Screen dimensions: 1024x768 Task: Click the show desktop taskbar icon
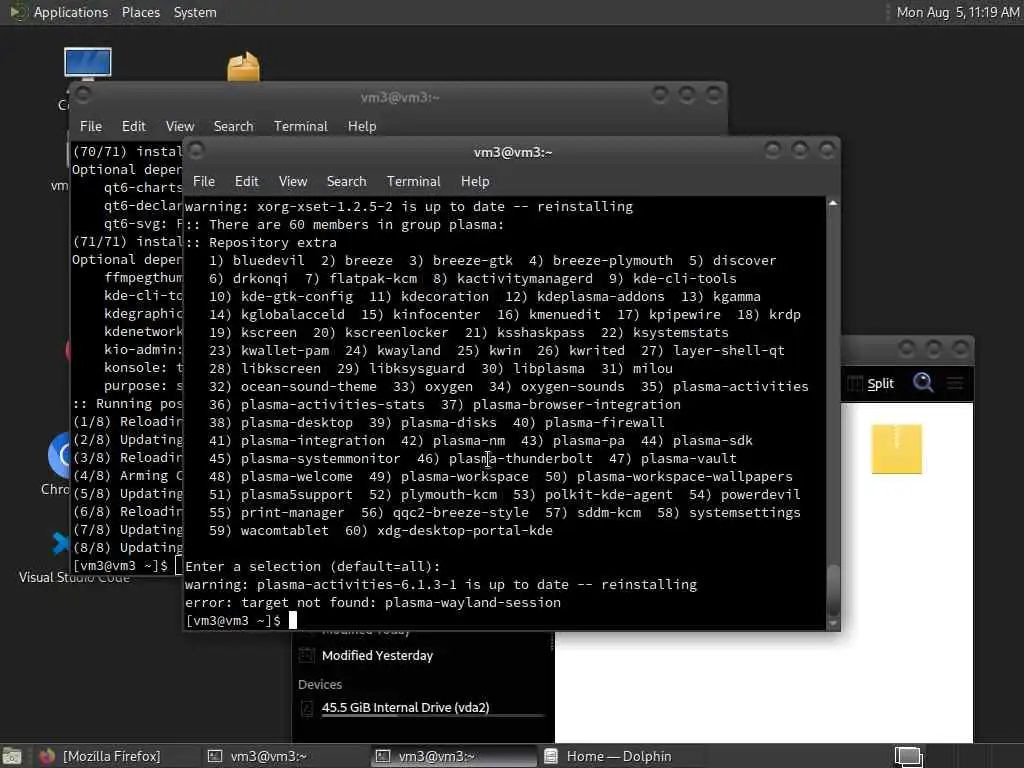point(12,756)
